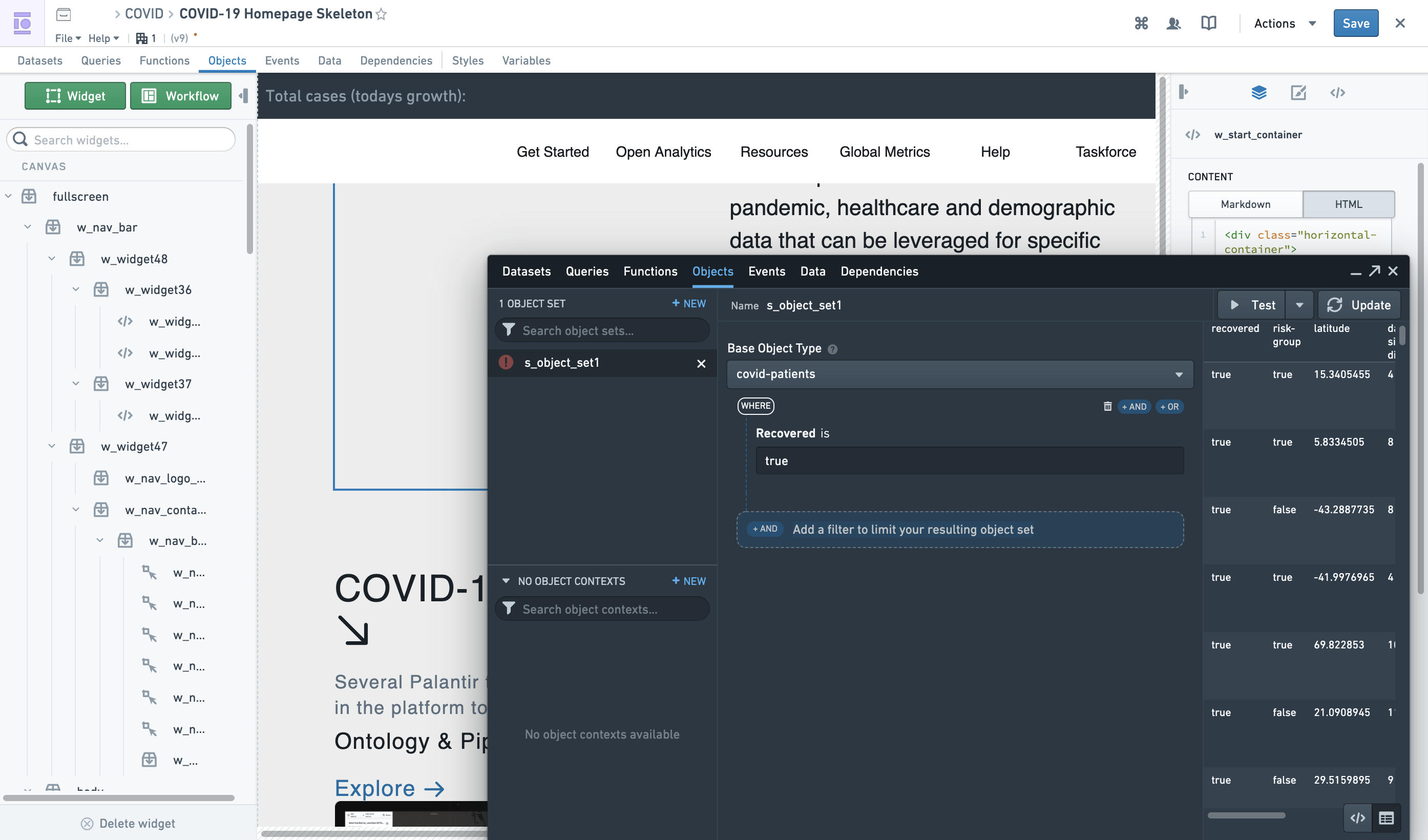Viewport: 1428px width, 840px height.
Task: Toggle raw code view of results
Action: point(1357,818)
